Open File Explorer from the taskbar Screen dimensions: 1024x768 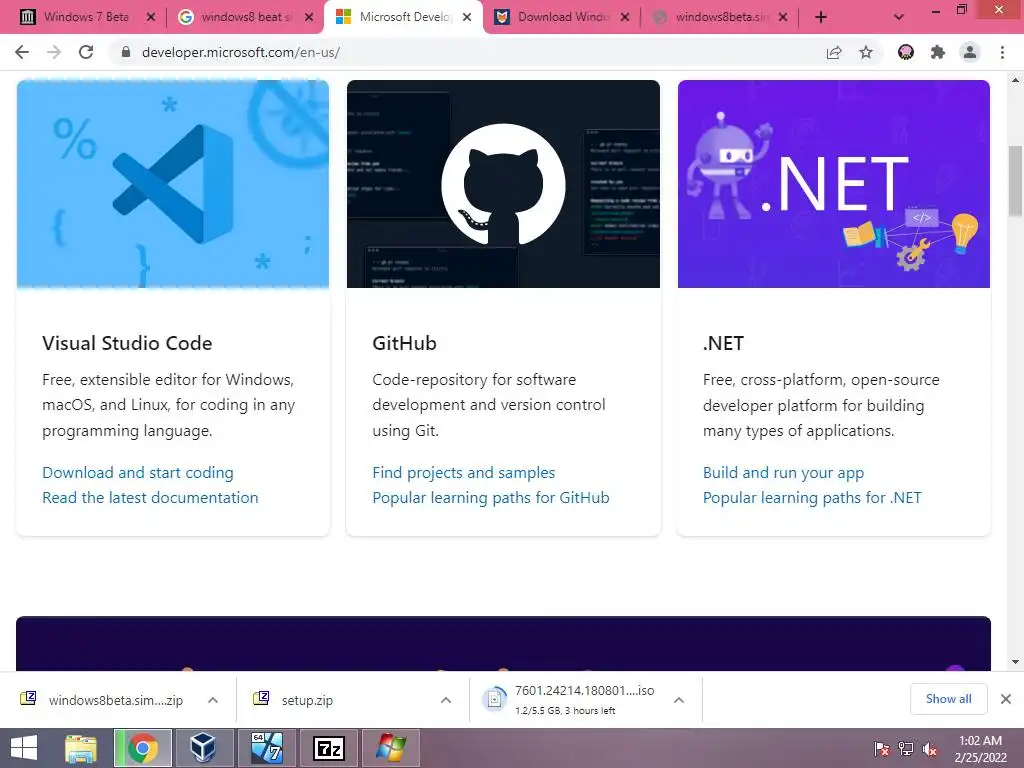tap(81, 748)
